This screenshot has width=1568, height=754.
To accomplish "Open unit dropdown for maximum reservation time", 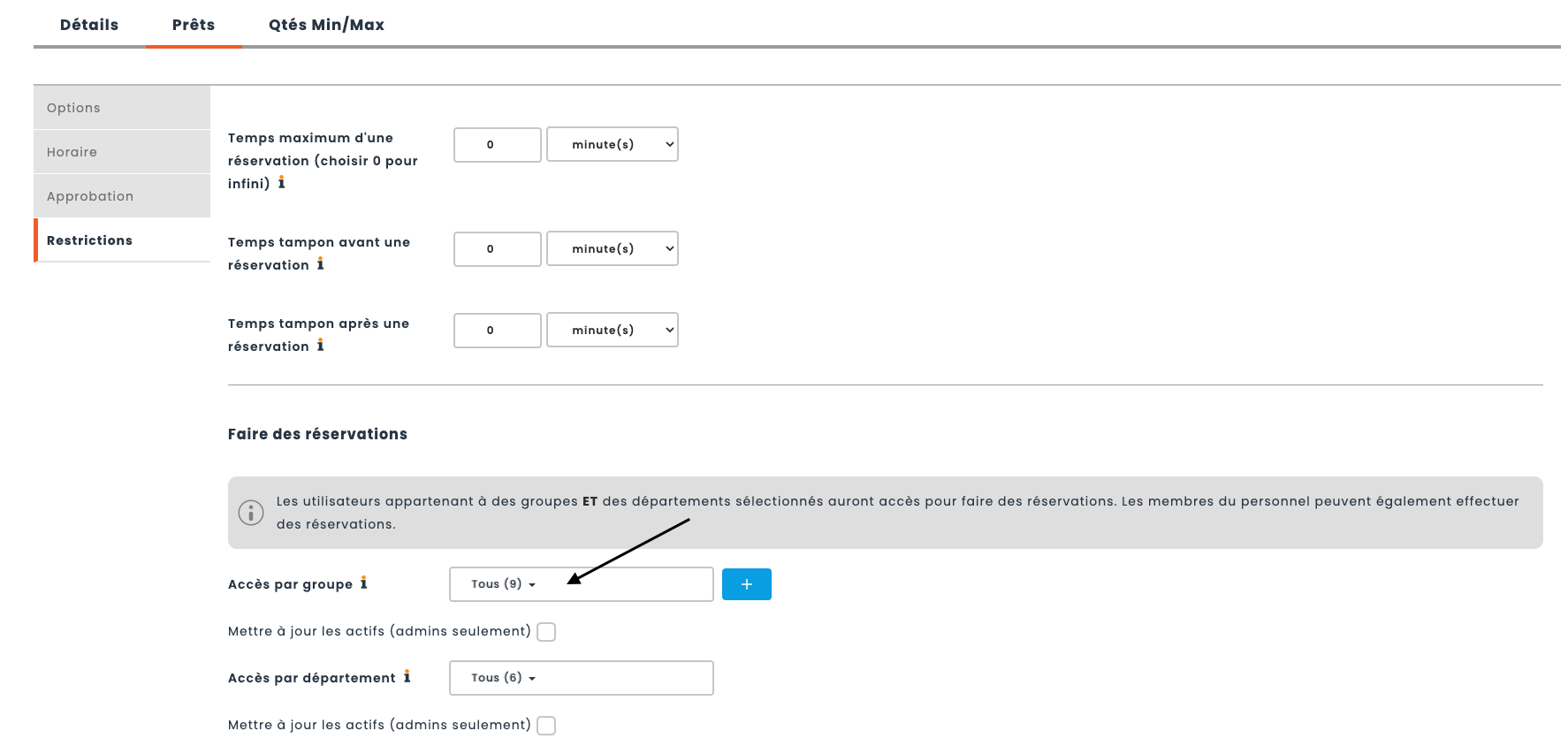I will coord(612,144).
